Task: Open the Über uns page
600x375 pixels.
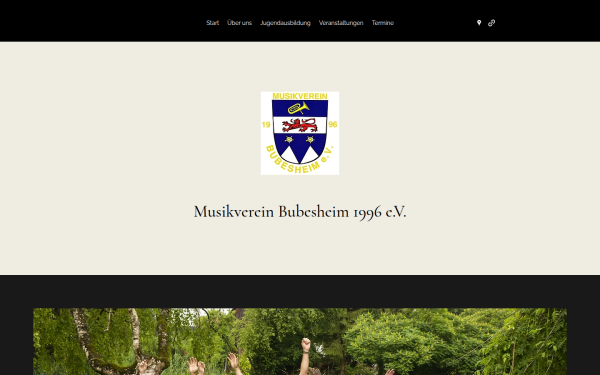Action: click(x=239, y=23)
